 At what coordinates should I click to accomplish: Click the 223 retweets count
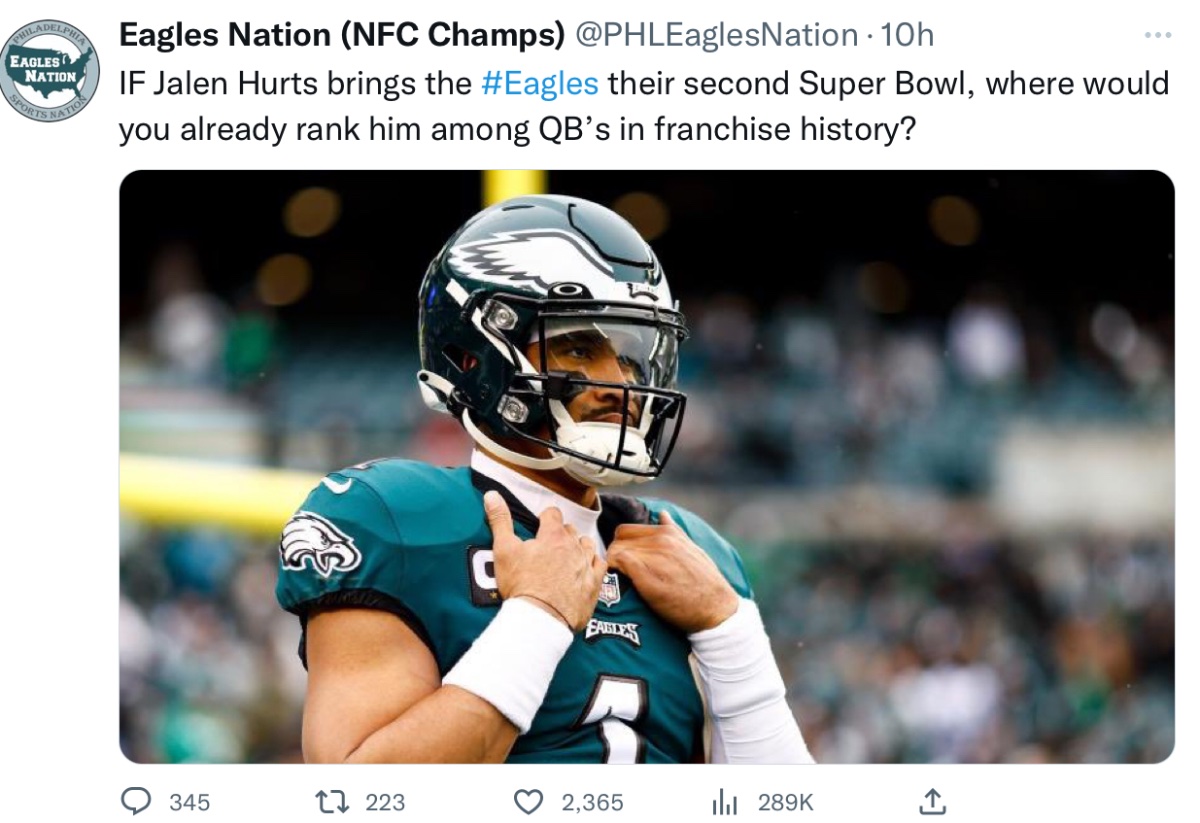(385, 802)
